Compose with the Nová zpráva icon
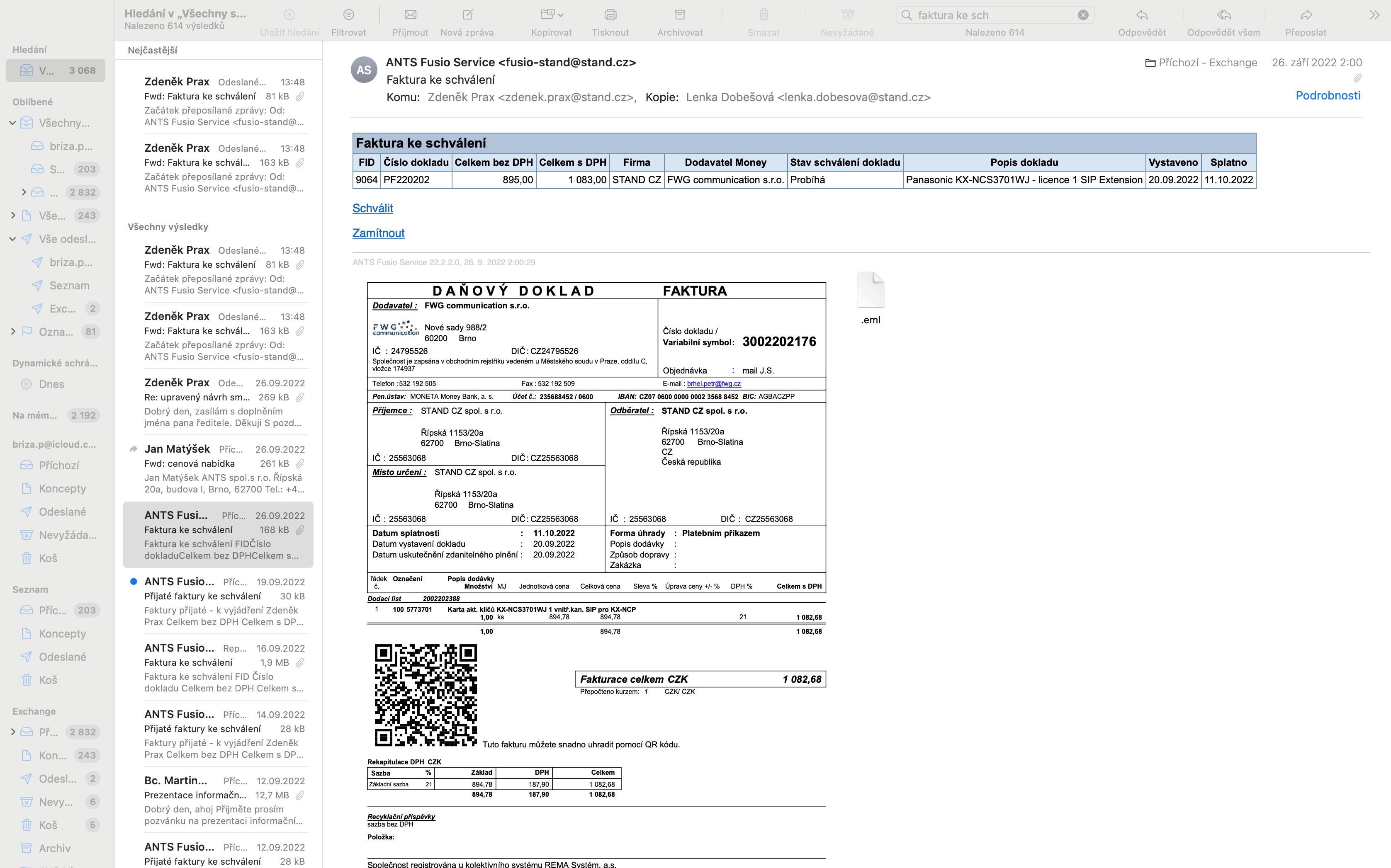 (467, 15)
